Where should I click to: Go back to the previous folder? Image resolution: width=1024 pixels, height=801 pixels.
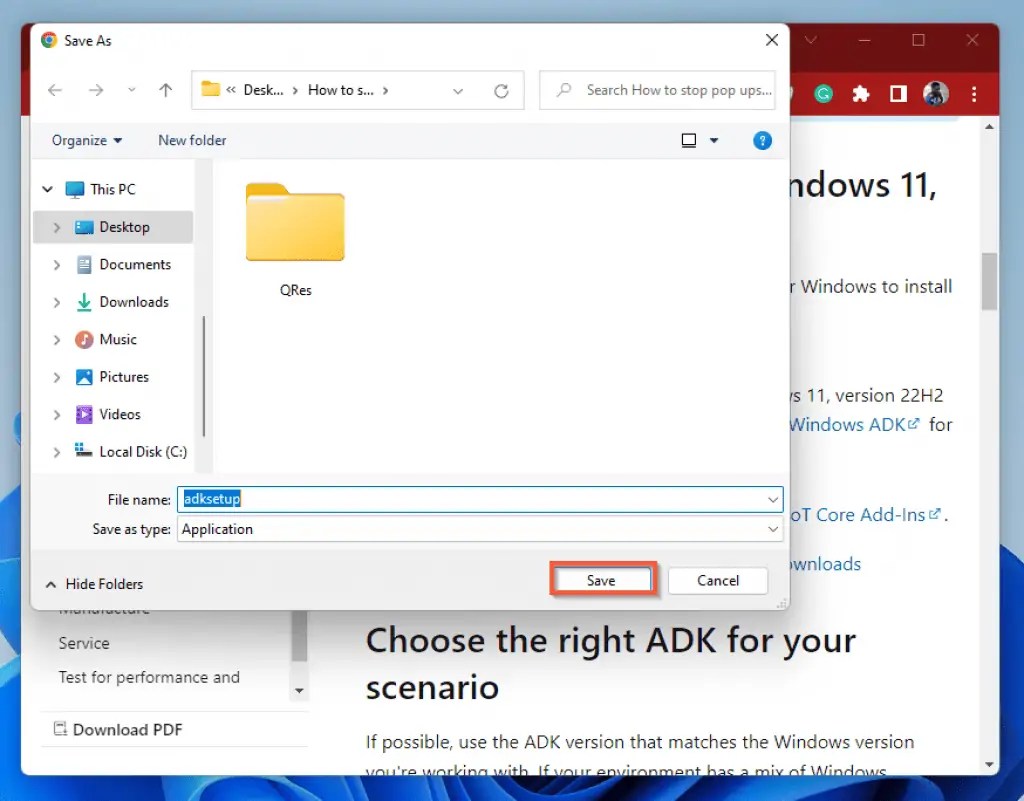click(55, 90)
